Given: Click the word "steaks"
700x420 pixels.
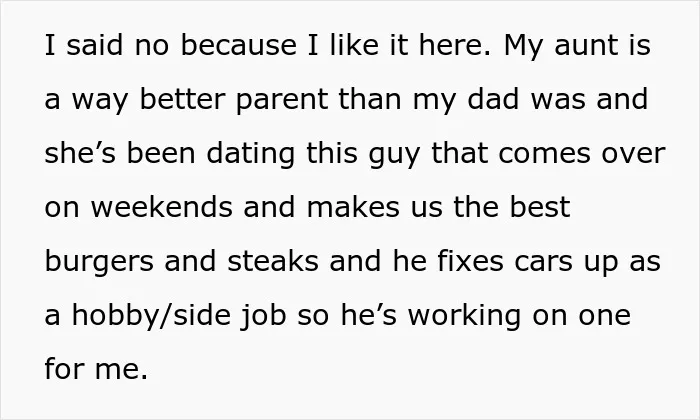Looking at the screenshot, I should click(x=273, y=261).
